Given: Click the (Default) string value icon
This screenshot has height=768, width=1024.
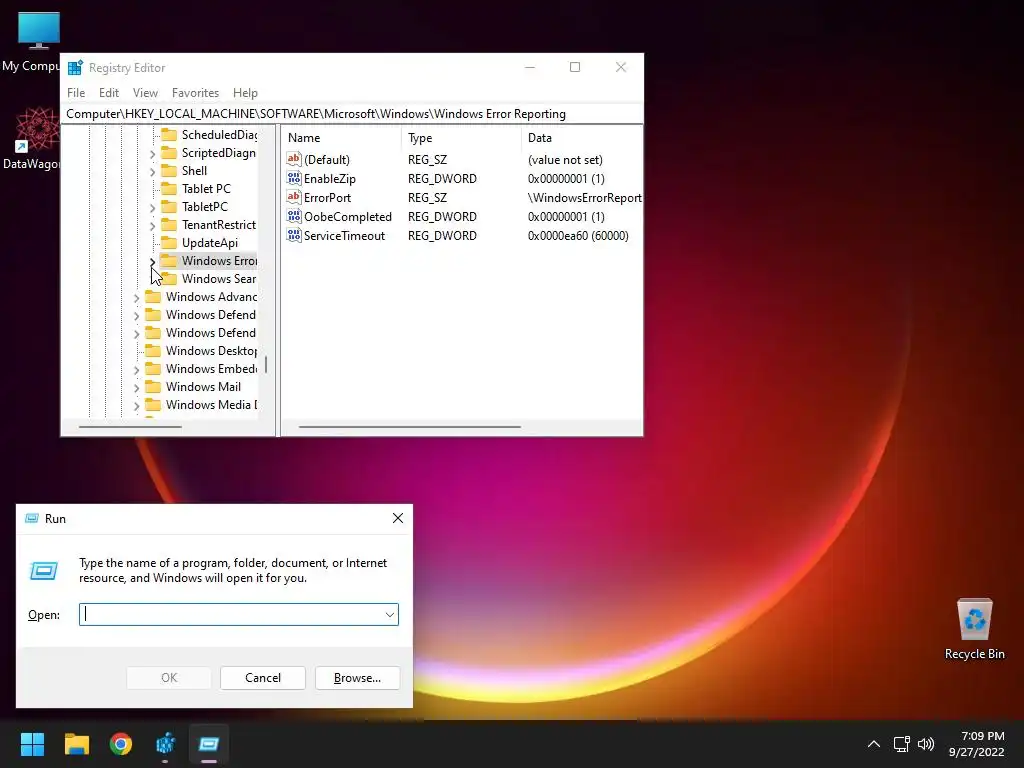Looking at the screenshot, I should (294, 159).
